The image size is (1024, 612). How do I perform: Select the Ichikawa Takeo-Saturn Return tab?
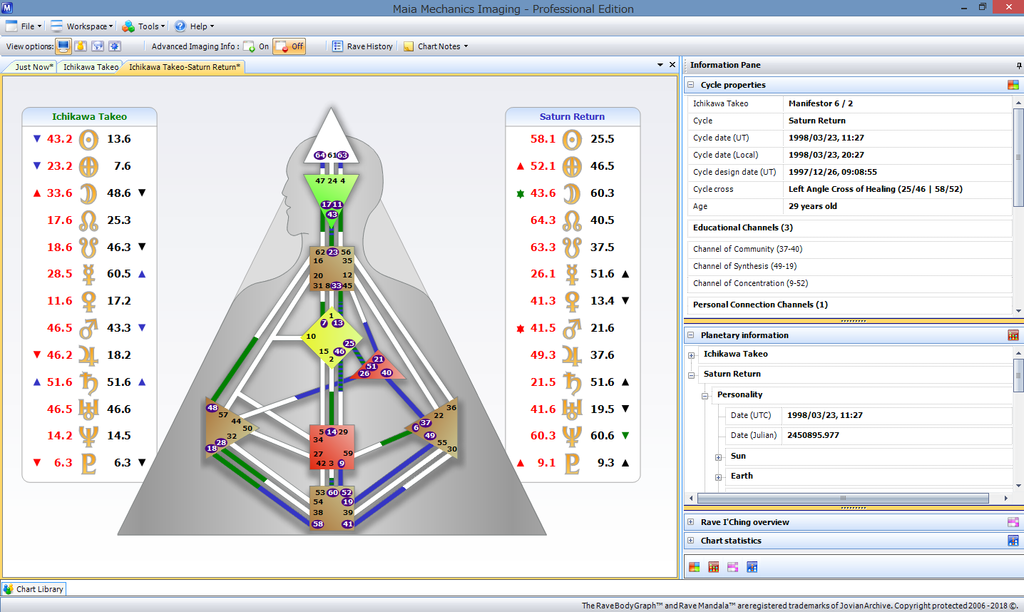(x=184, y=67)
